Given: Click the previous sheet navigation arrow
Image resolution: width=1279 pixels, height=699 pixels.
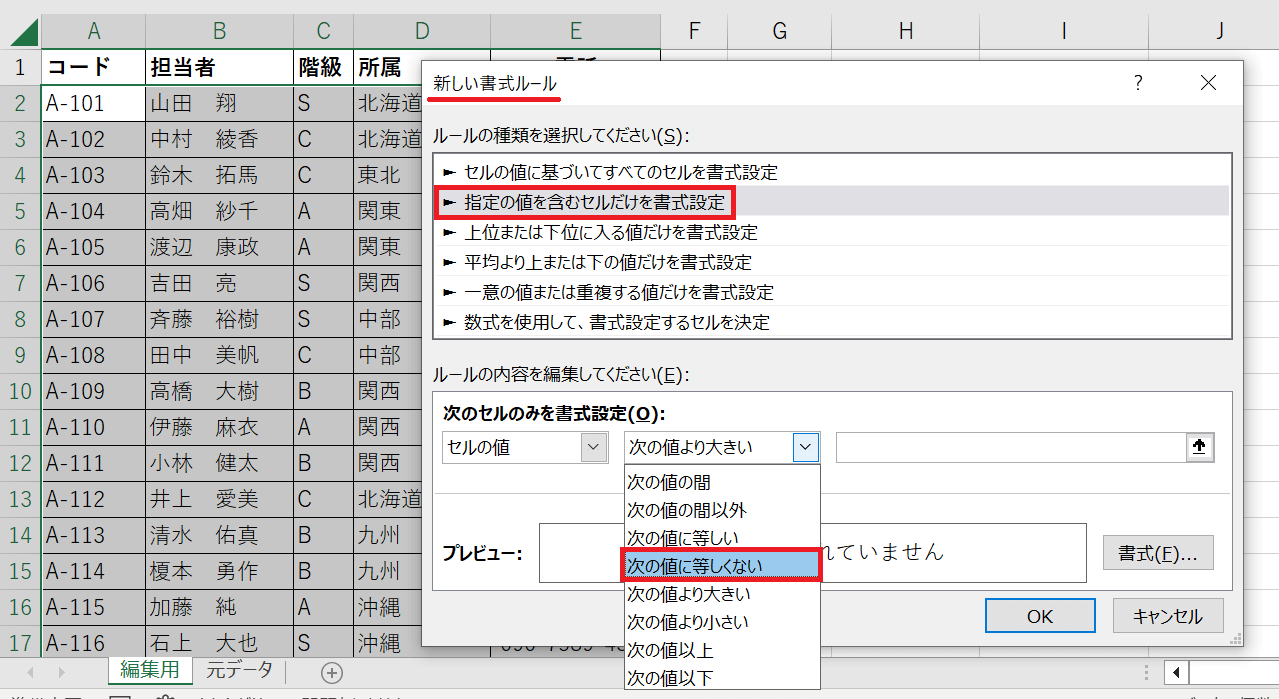Looking at the screenshot, I should (x=31, y=672).
